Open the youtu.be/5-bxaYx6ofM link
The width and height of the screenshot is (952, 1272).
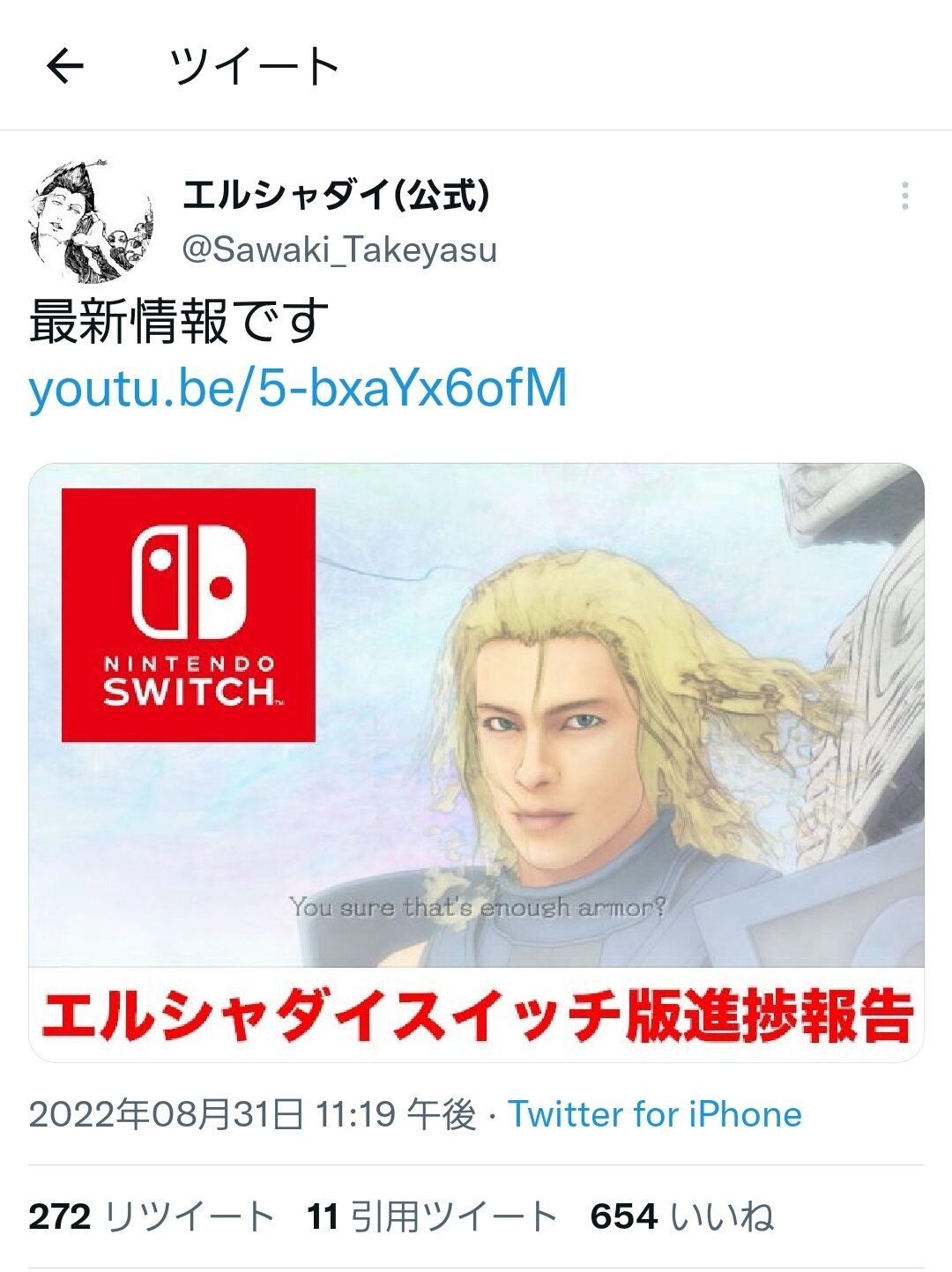[x=298, y=387]
